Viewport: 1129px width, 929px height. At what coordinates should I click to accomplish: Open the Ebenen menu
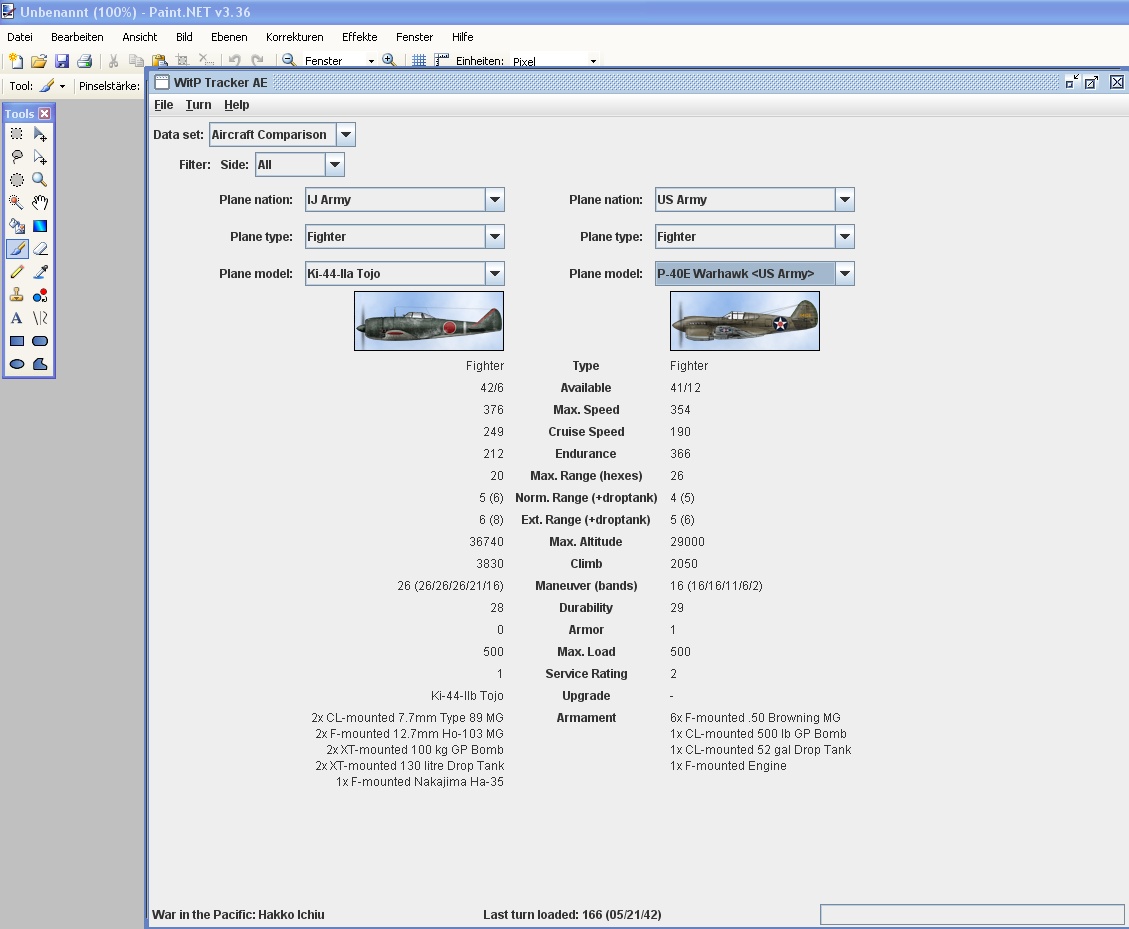tap(229, 37)
